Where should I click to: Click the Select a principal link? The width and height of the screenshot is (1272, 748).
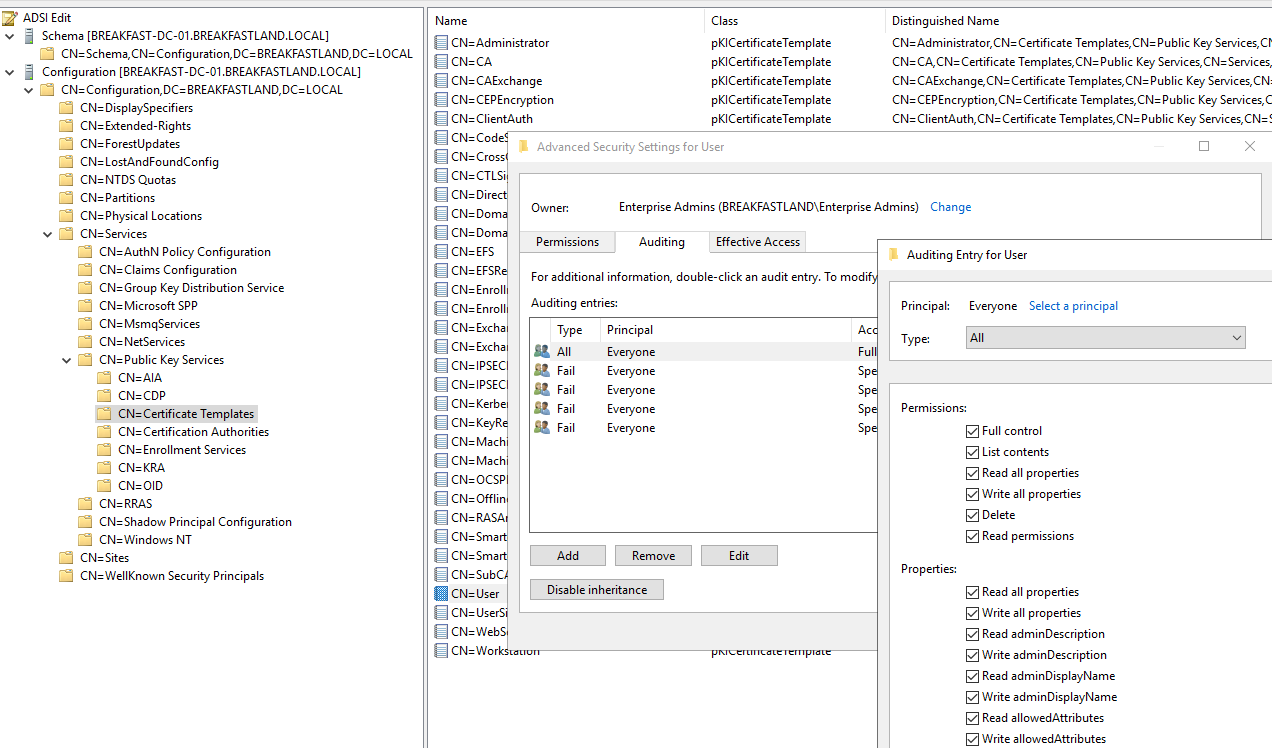pos(1073,306)
